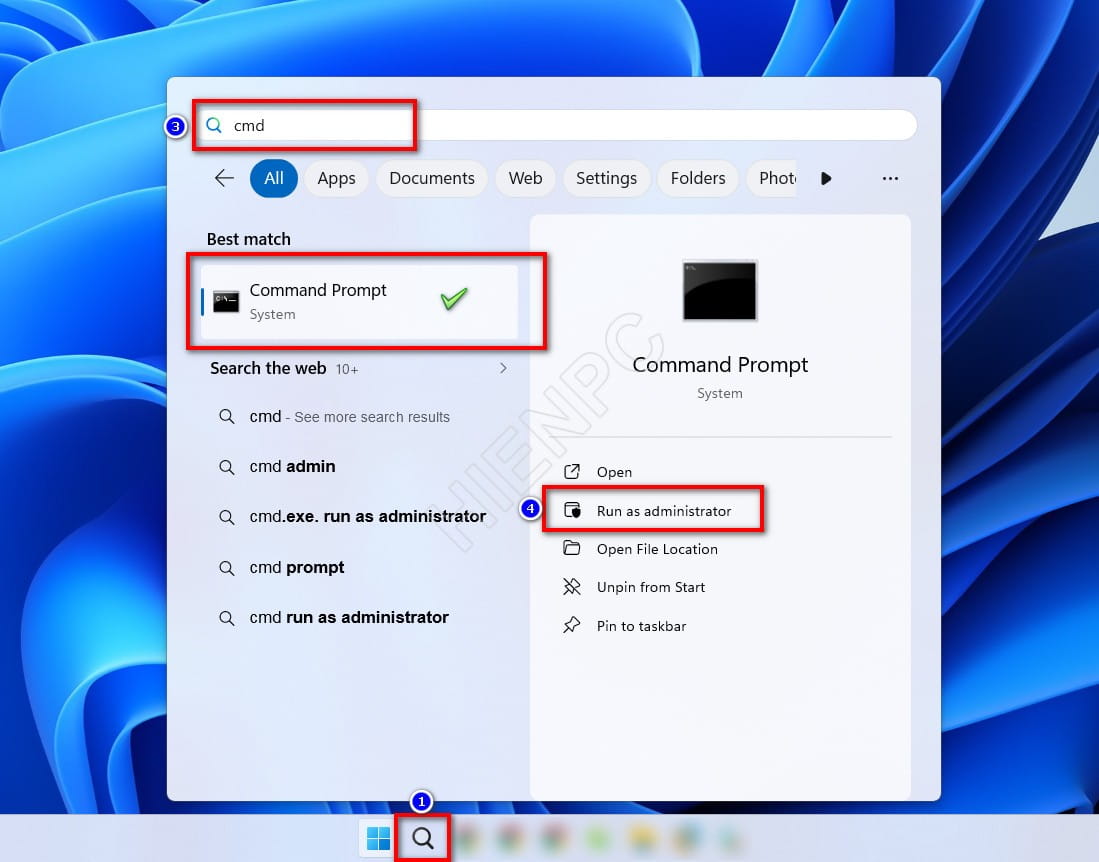
Task: Click the Open external-link icon
Action: coord(572,472)
